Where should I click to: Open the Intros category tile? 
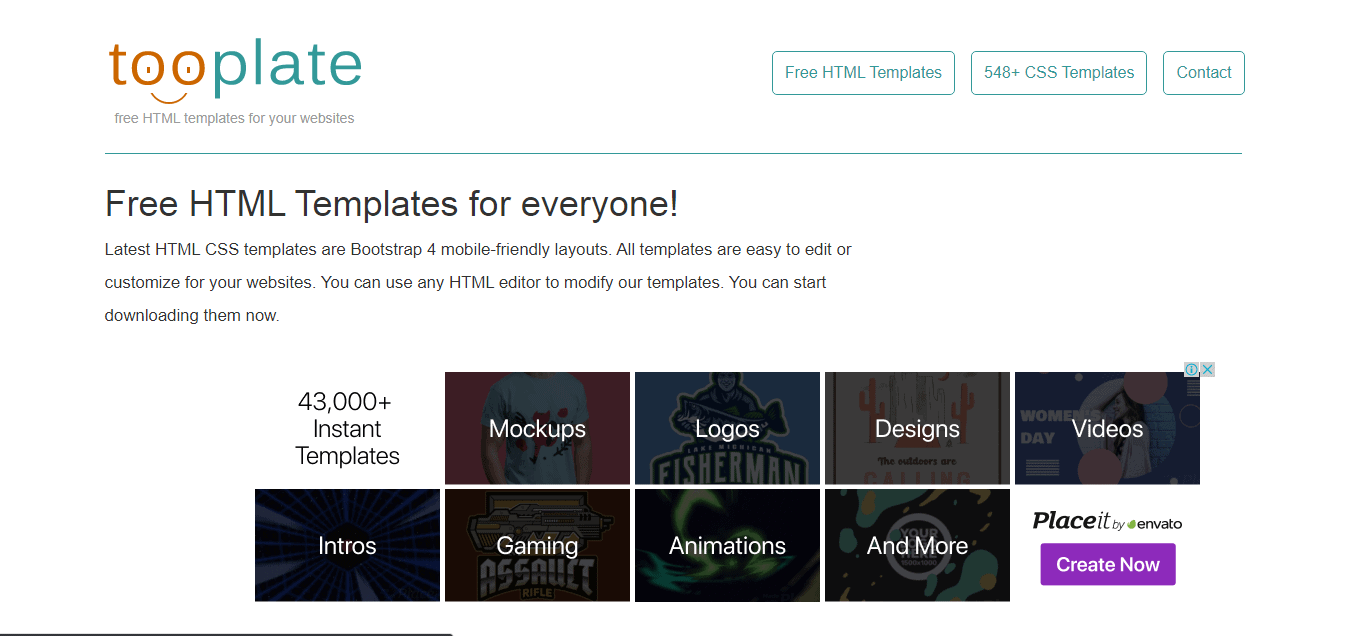pos(347,545)
